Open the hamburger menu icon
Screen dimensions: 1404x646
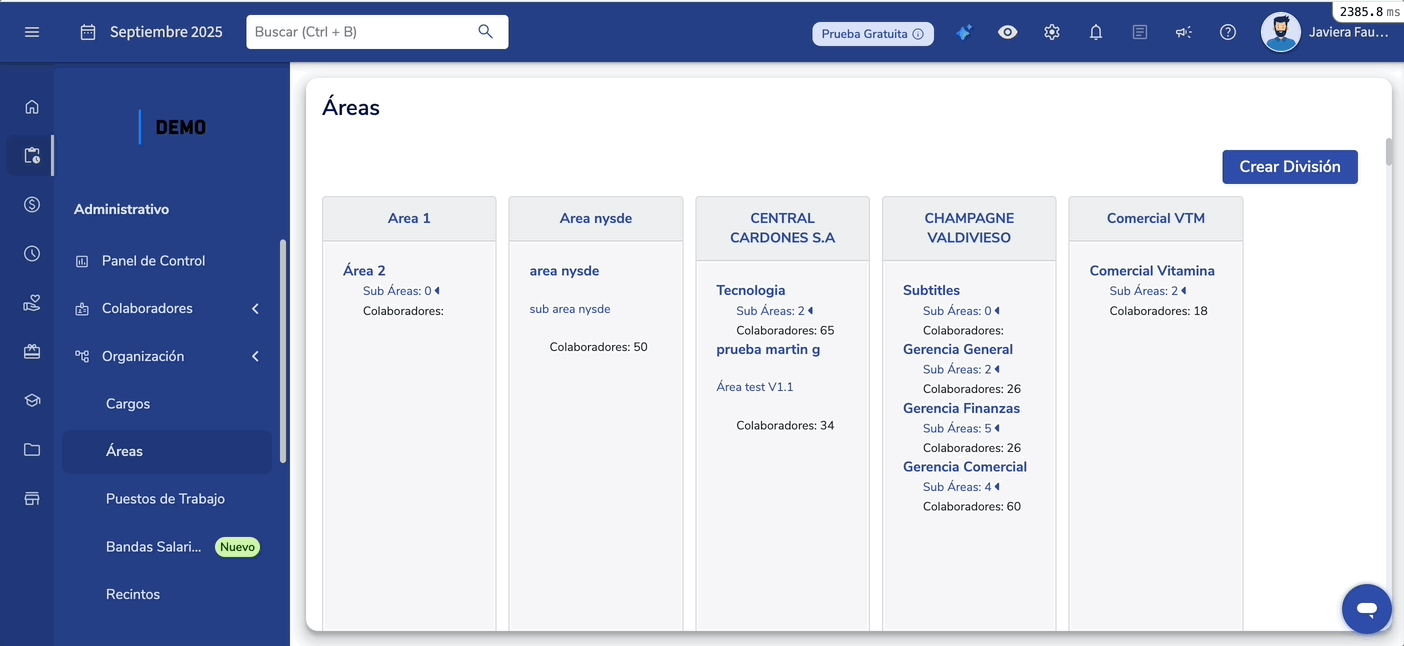[x=32, y=32]
